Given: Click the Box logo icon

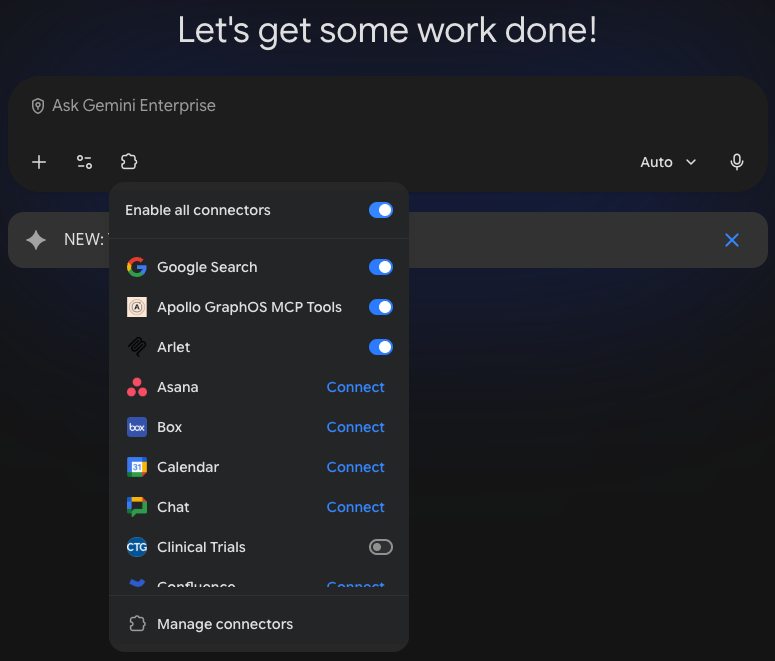Looking at the screenshot, I should (x=137, y=427).
